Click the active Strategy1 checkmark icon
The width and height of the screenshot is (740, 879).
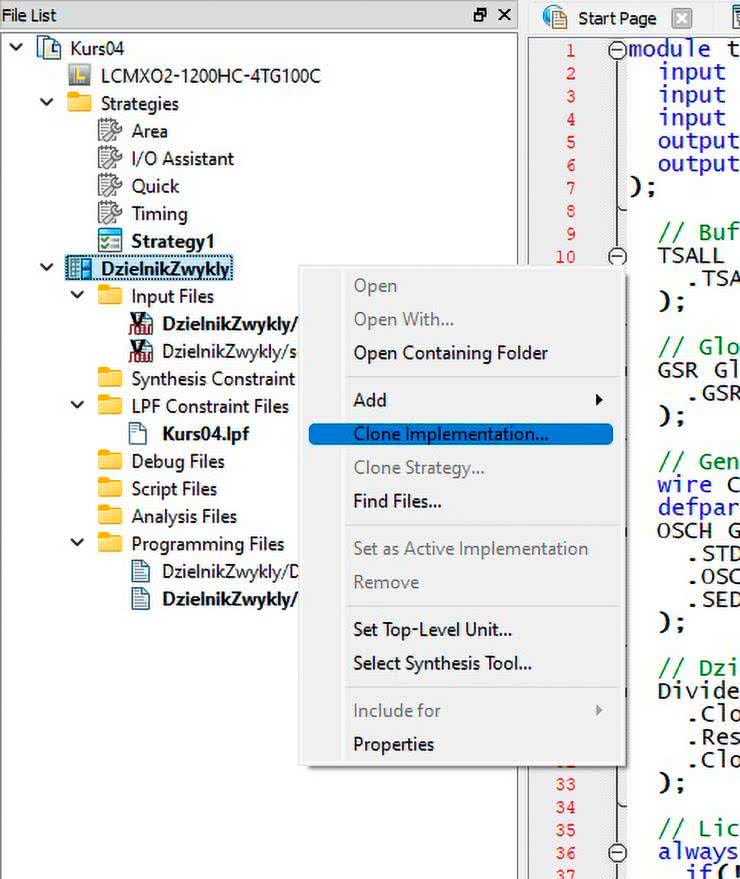110,241
